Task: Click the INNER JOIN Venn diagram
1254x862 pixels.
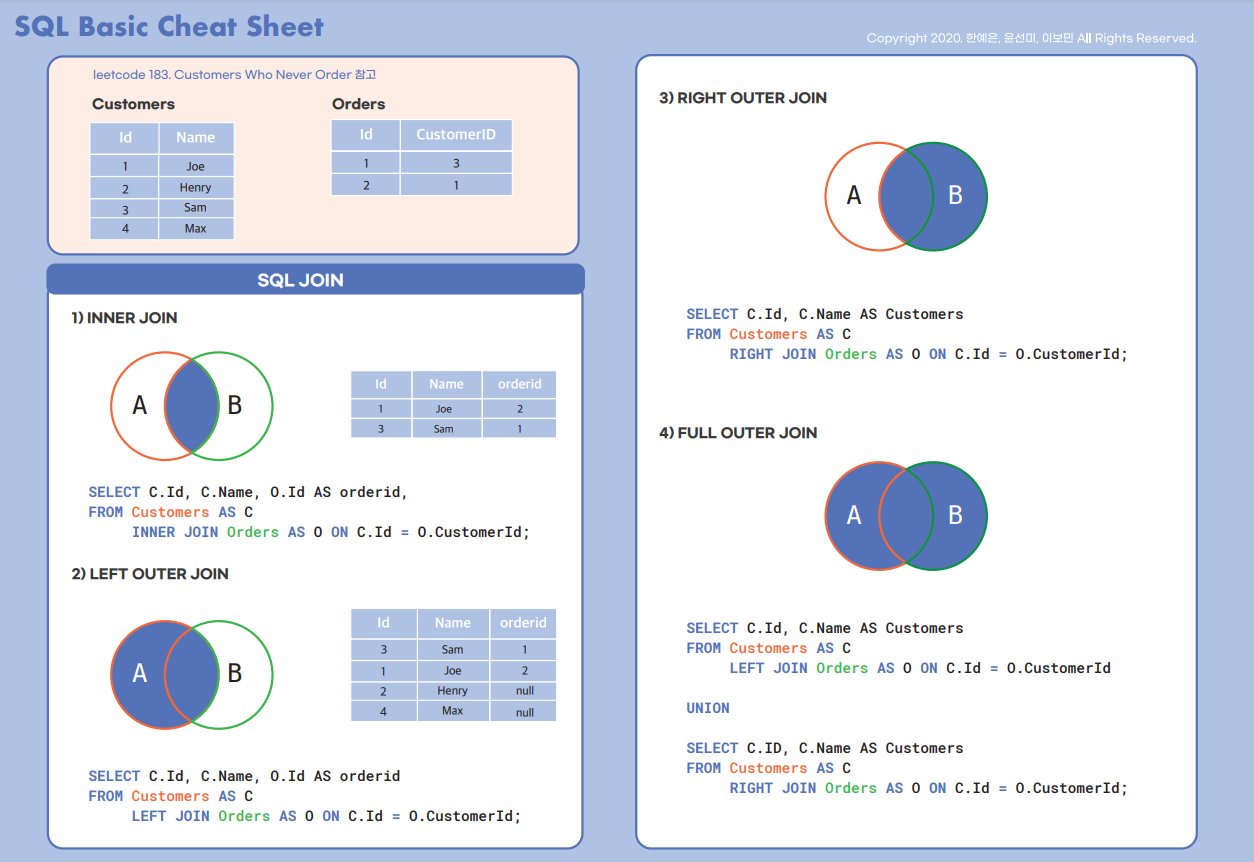Action: click(188, 406)
